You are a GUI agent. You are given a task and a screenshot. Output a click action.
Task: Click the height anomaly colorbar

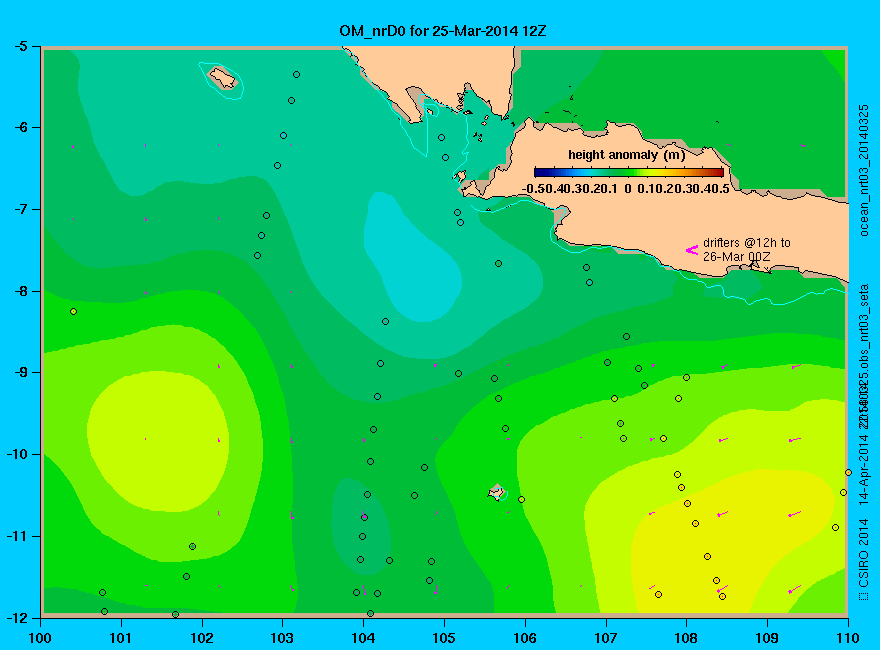(x=629, y=172)
